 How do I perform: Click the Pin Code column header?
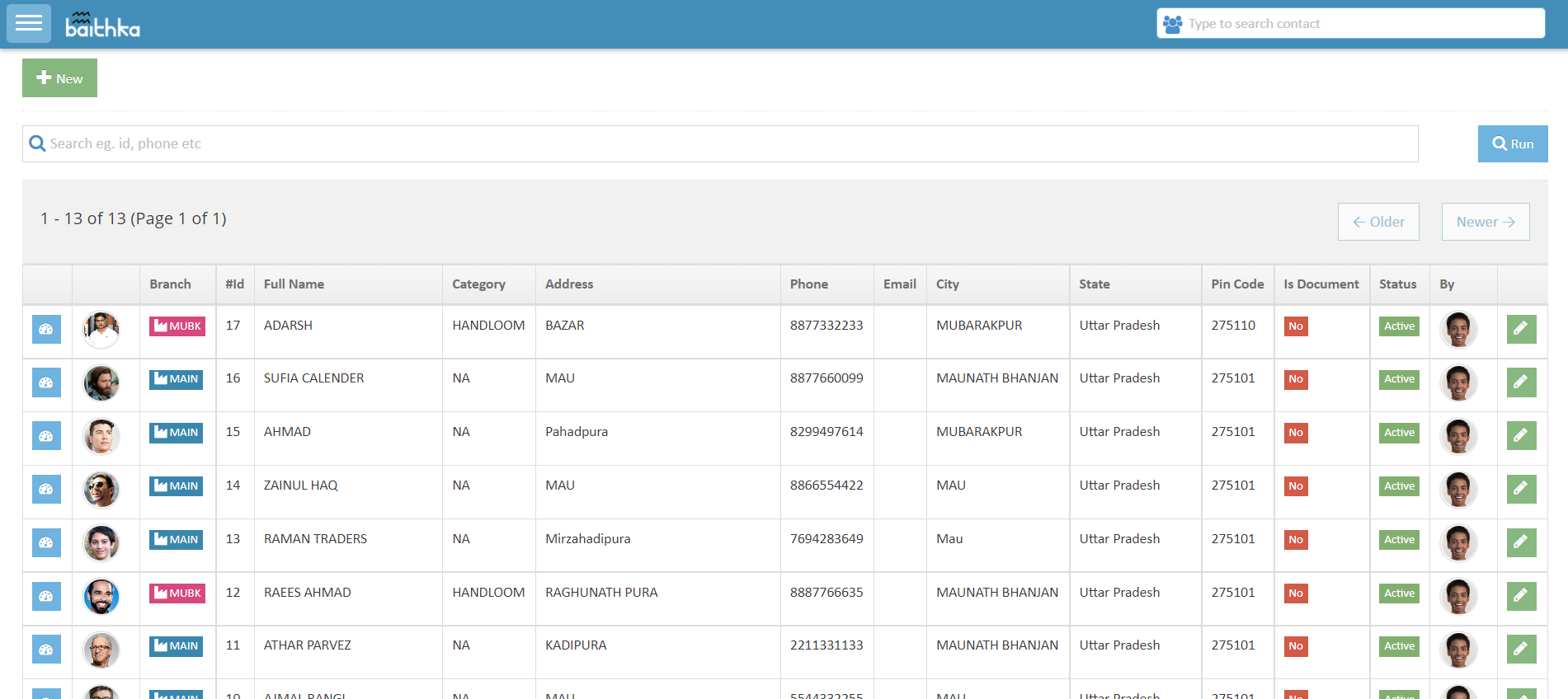(x=1237, y=284)
